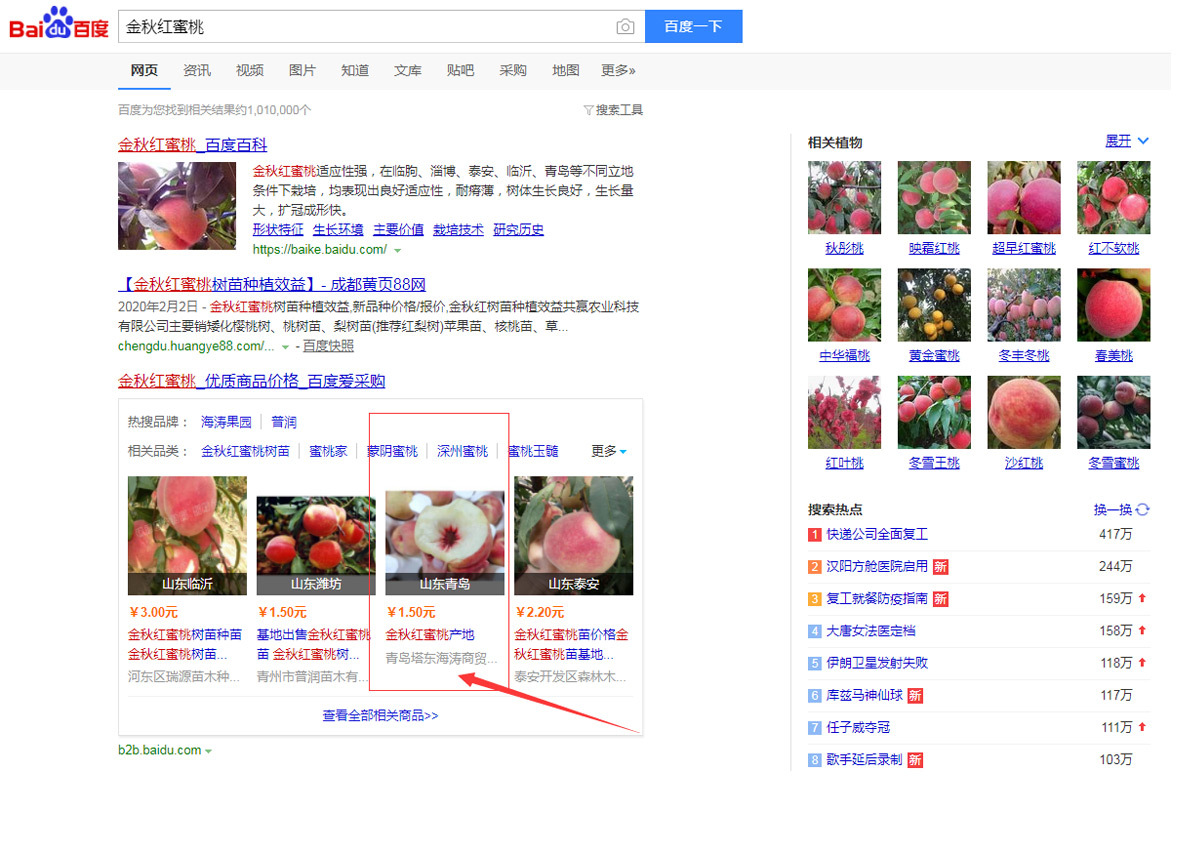Open the 优质商品价格_百度爱采购 result title
The image size is (1200, 844).
[251, 381]
